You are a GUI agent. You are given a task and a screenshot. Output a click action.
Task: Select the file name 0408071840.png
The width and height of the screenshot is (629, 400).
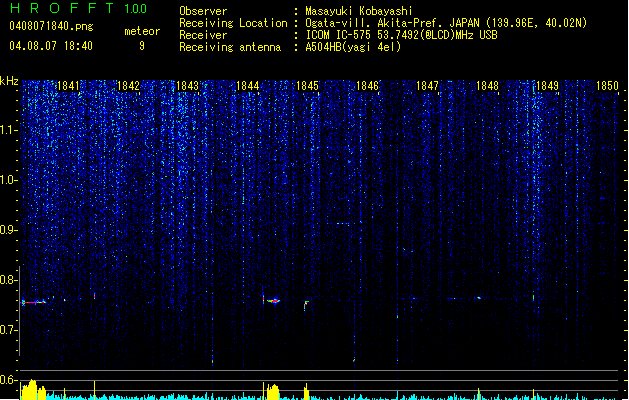pyautogui.click(x=51, y=26)
